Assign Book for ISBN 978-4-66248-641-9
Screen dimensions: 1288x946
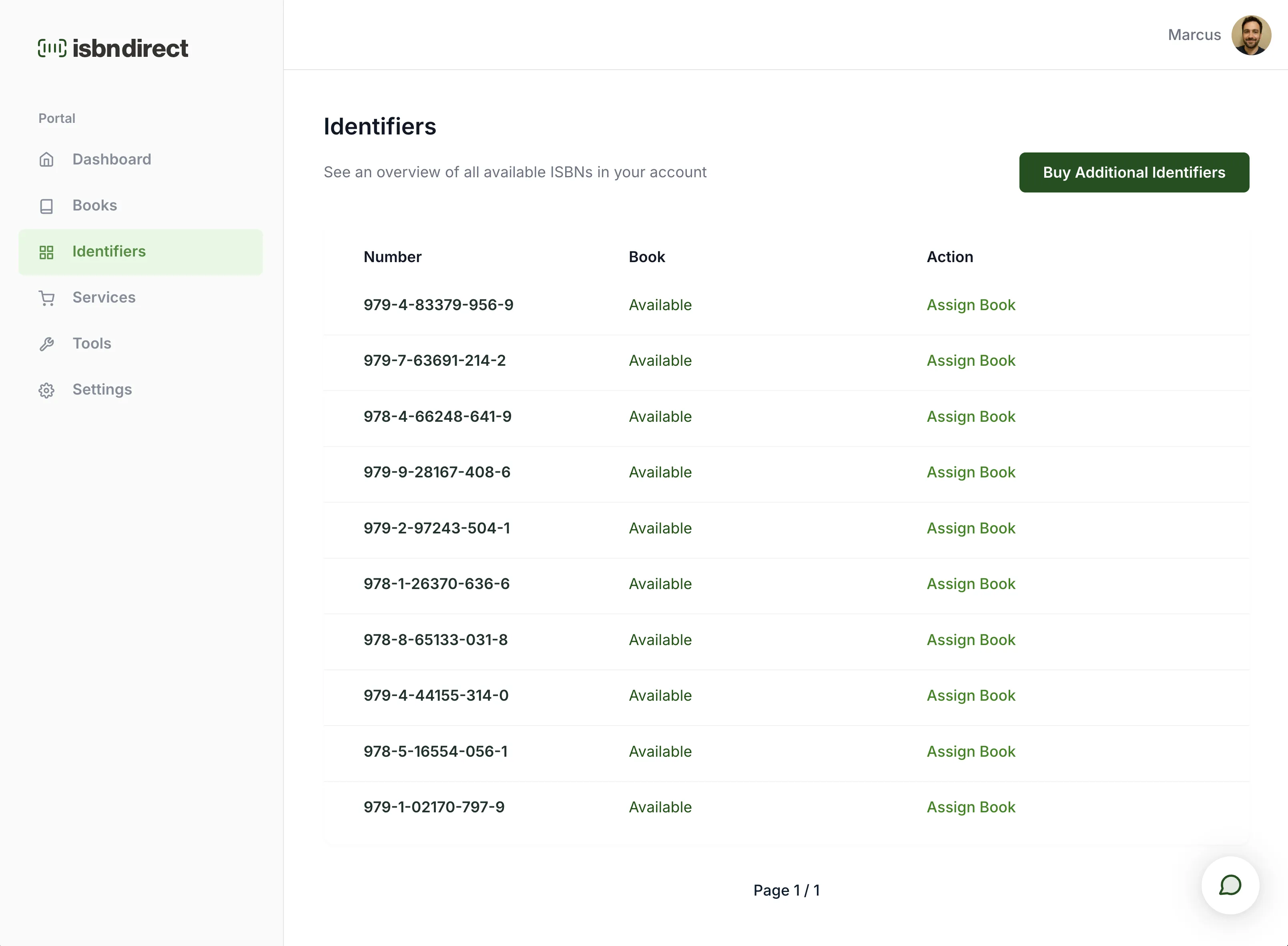tap(971, 416)
